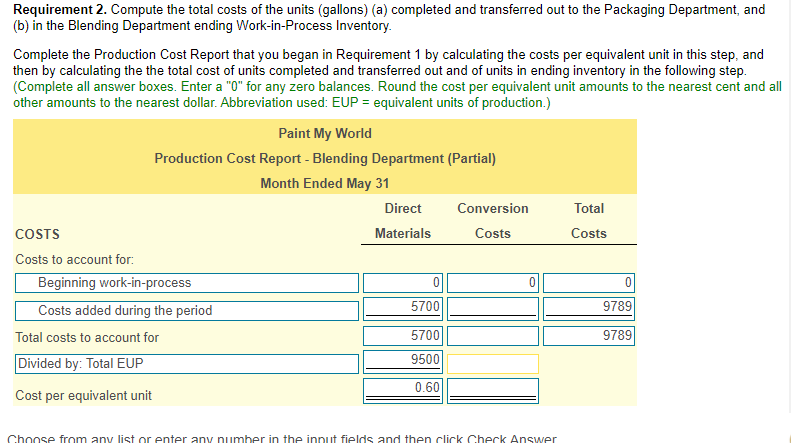Click the Cost per equivalent unit label
Screen dimensions: 791x443
tap(83, 396)
